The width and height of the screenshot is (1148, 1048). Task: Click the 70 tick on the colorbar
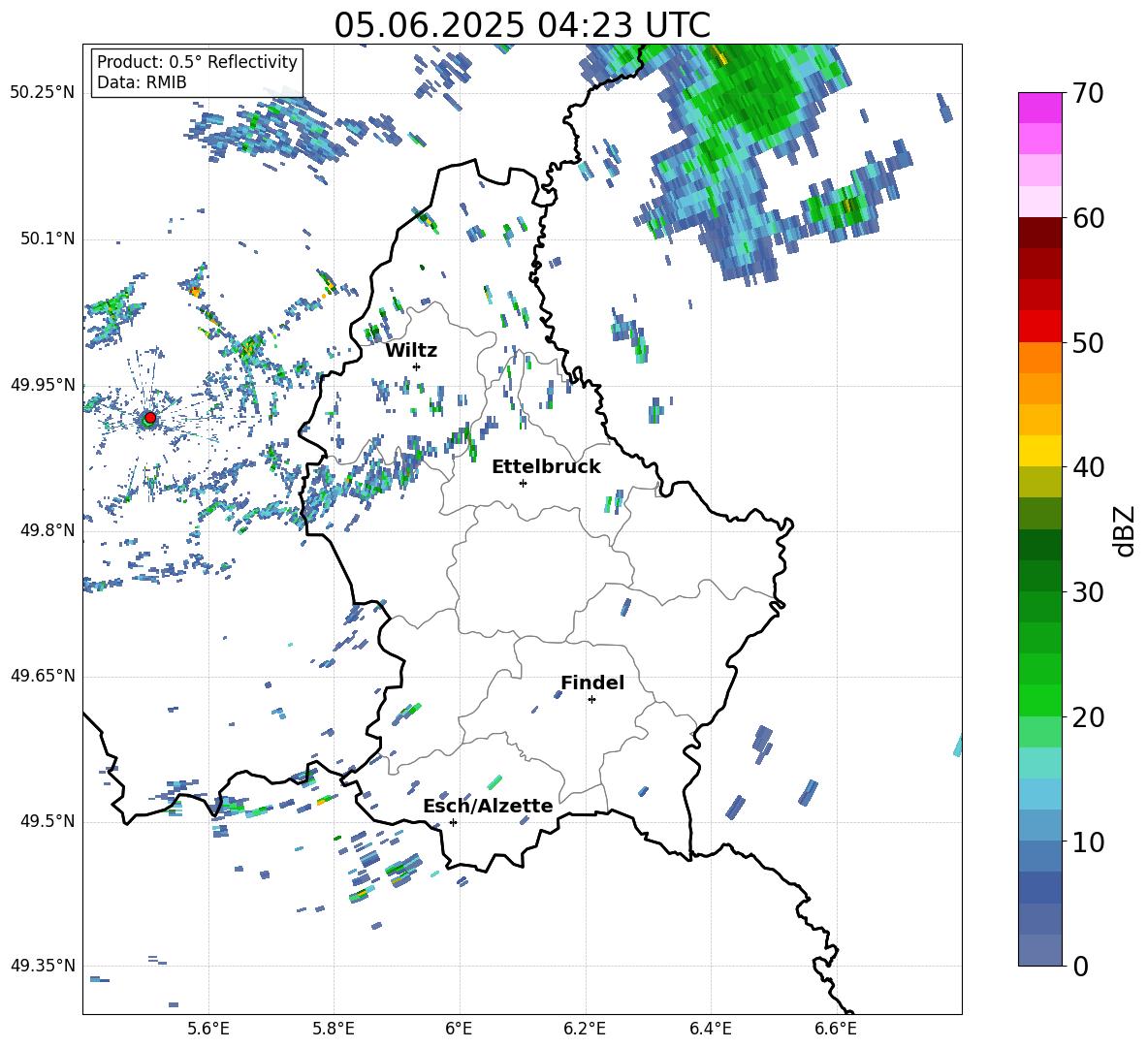pyautogui.click(x=1088, y=94)
